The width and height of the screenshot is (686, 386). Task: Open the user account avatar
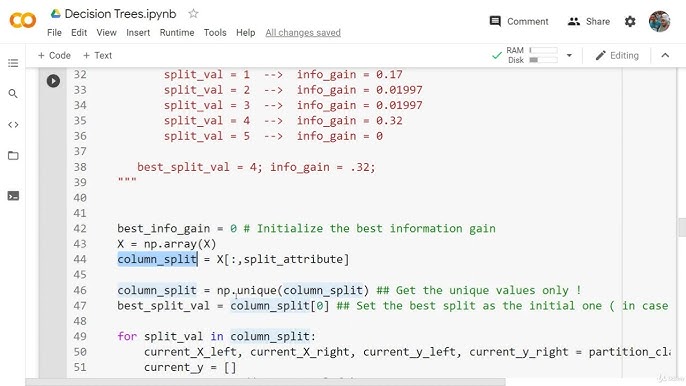(x=659, y=21)
